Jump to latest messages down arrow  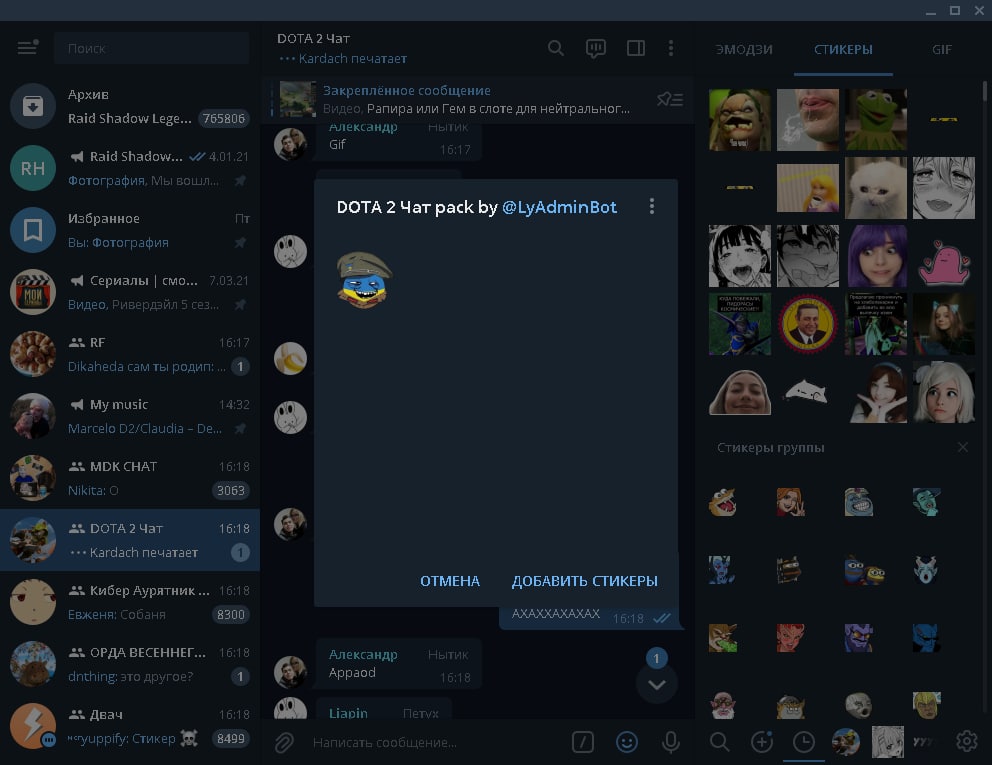(x=657, y=685)
